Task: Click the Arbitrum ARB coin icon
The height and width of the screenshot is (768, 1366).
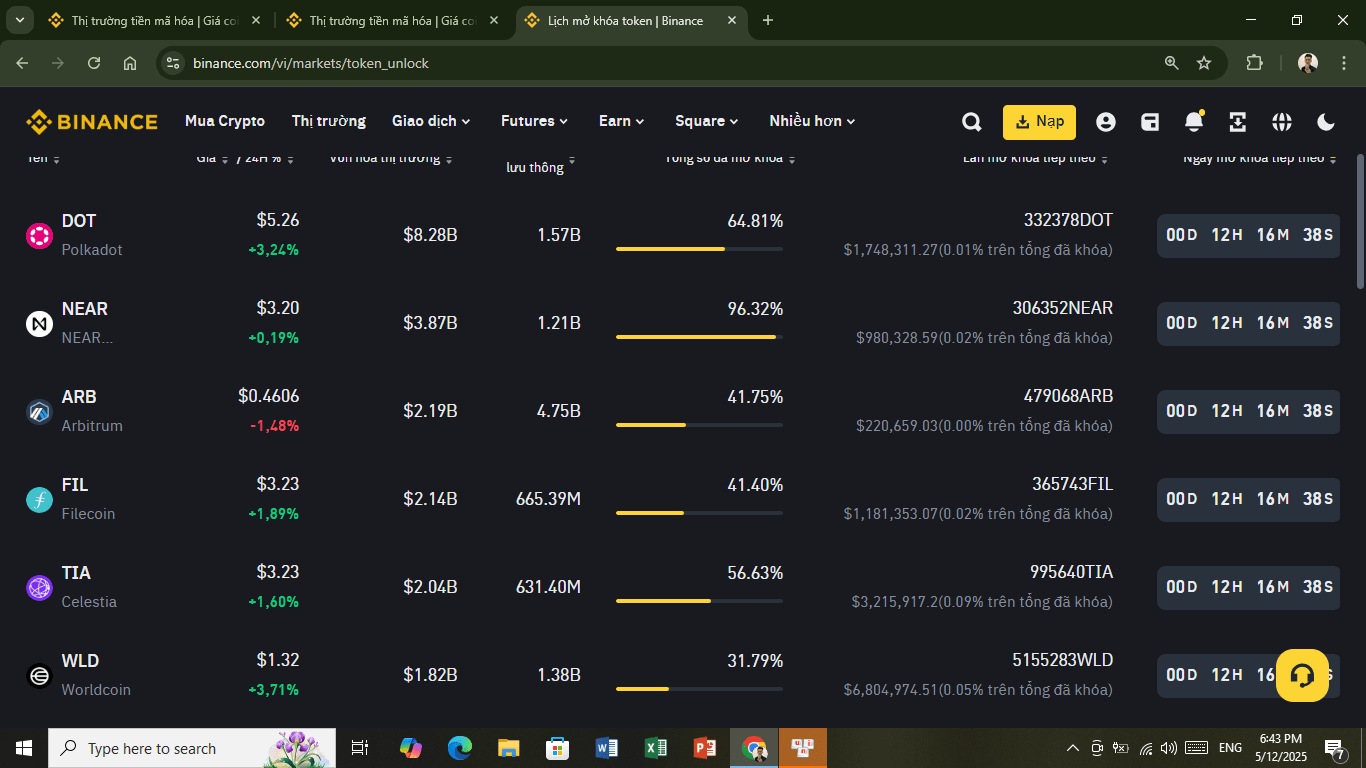Action: pos(39,412)
